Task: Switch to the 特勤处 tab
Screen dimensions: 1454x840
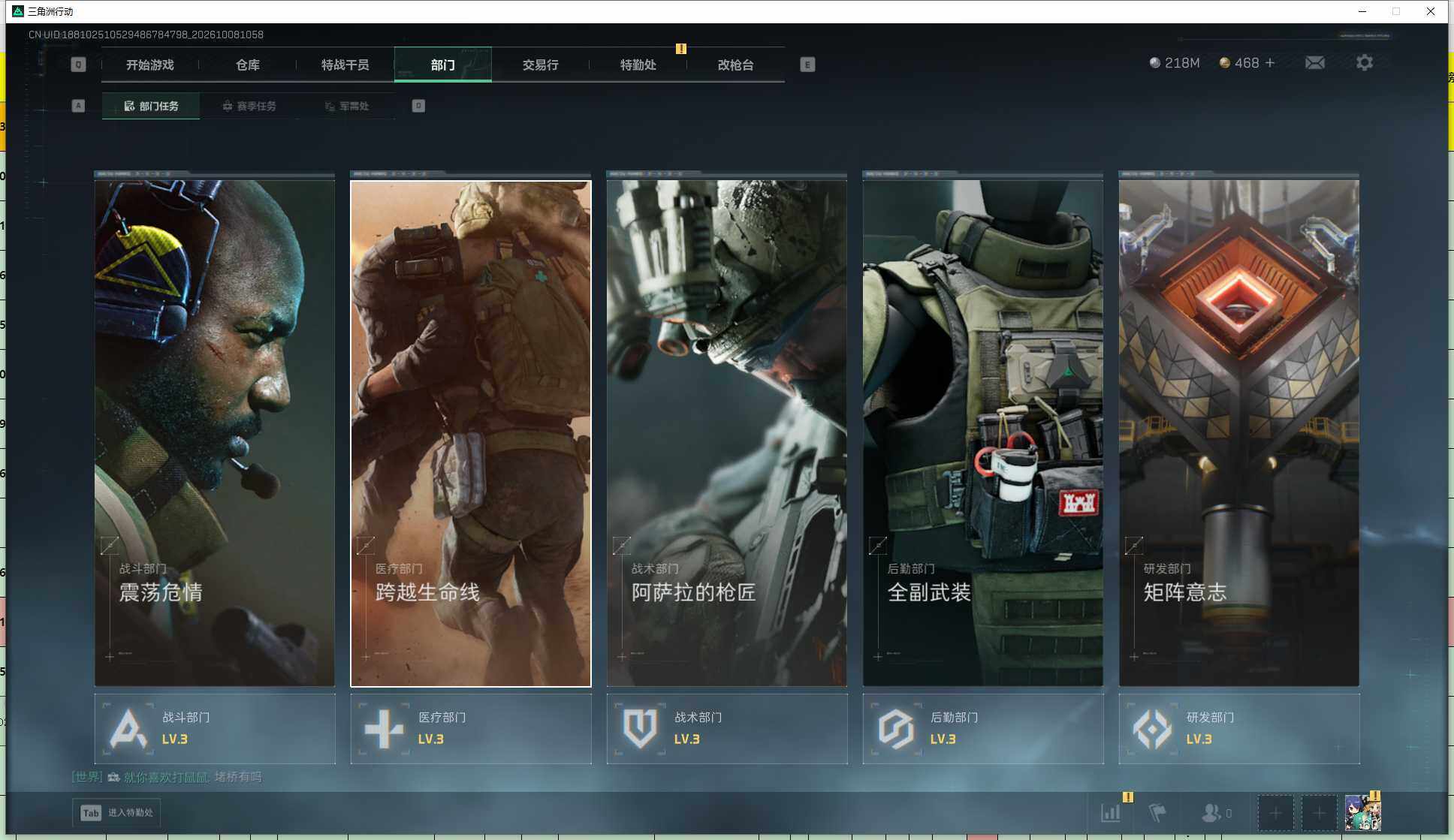Action: [638, 65]
